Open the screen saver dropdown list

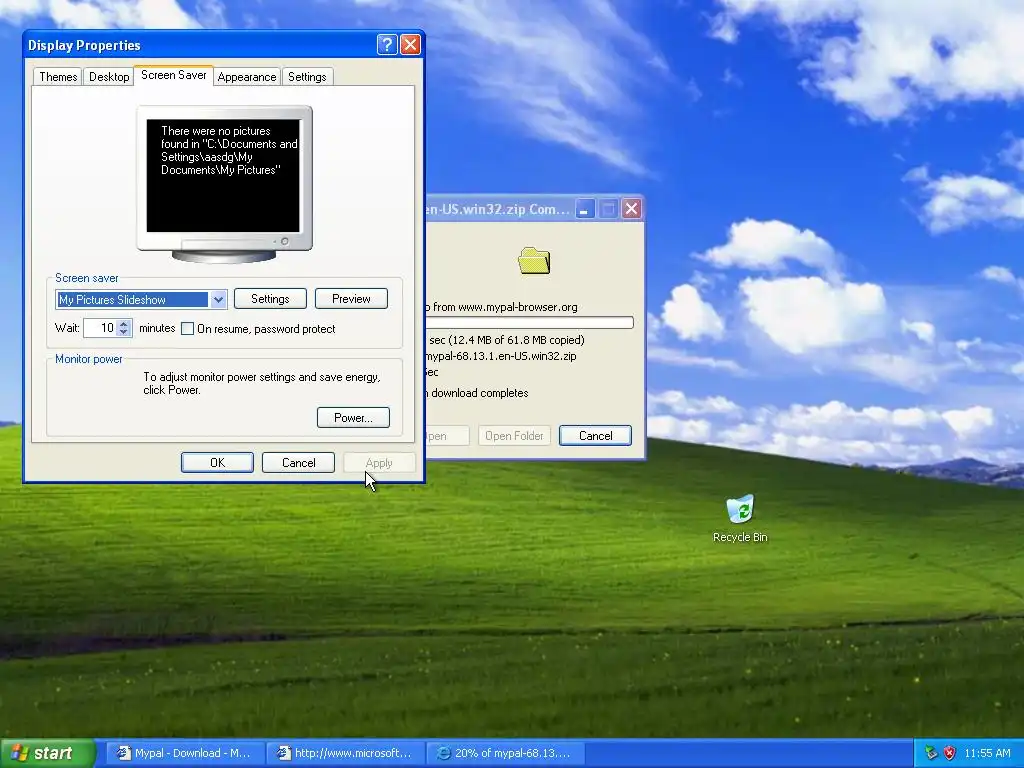pos(218,300)
